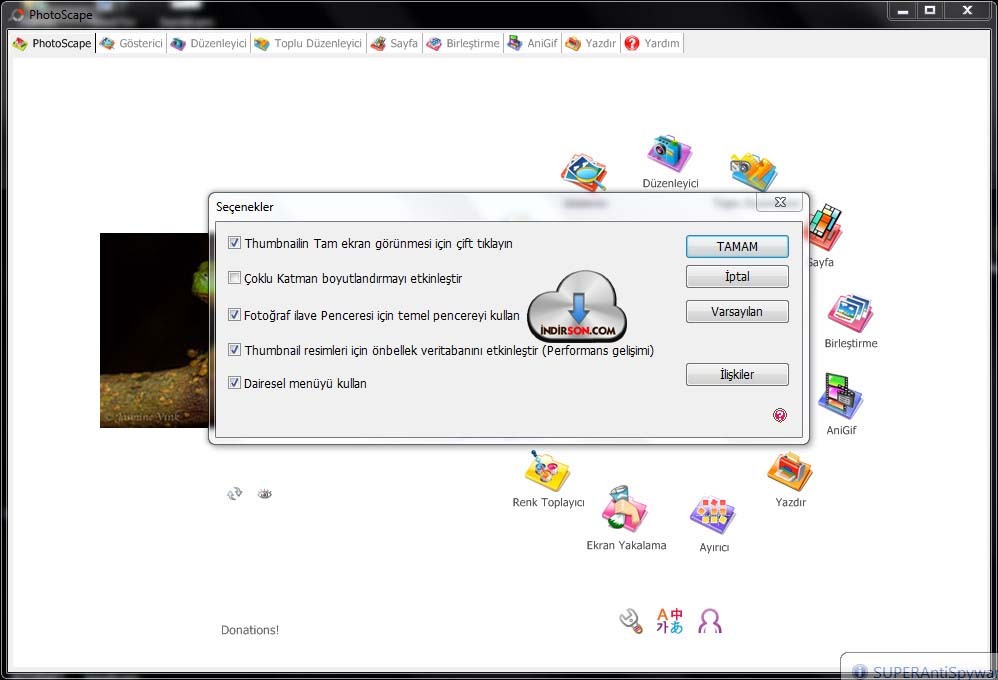The height and width of the screenshot is (680, 998).
Task: Open the AniGif icon in the circular menu
Action: point(840,396)
